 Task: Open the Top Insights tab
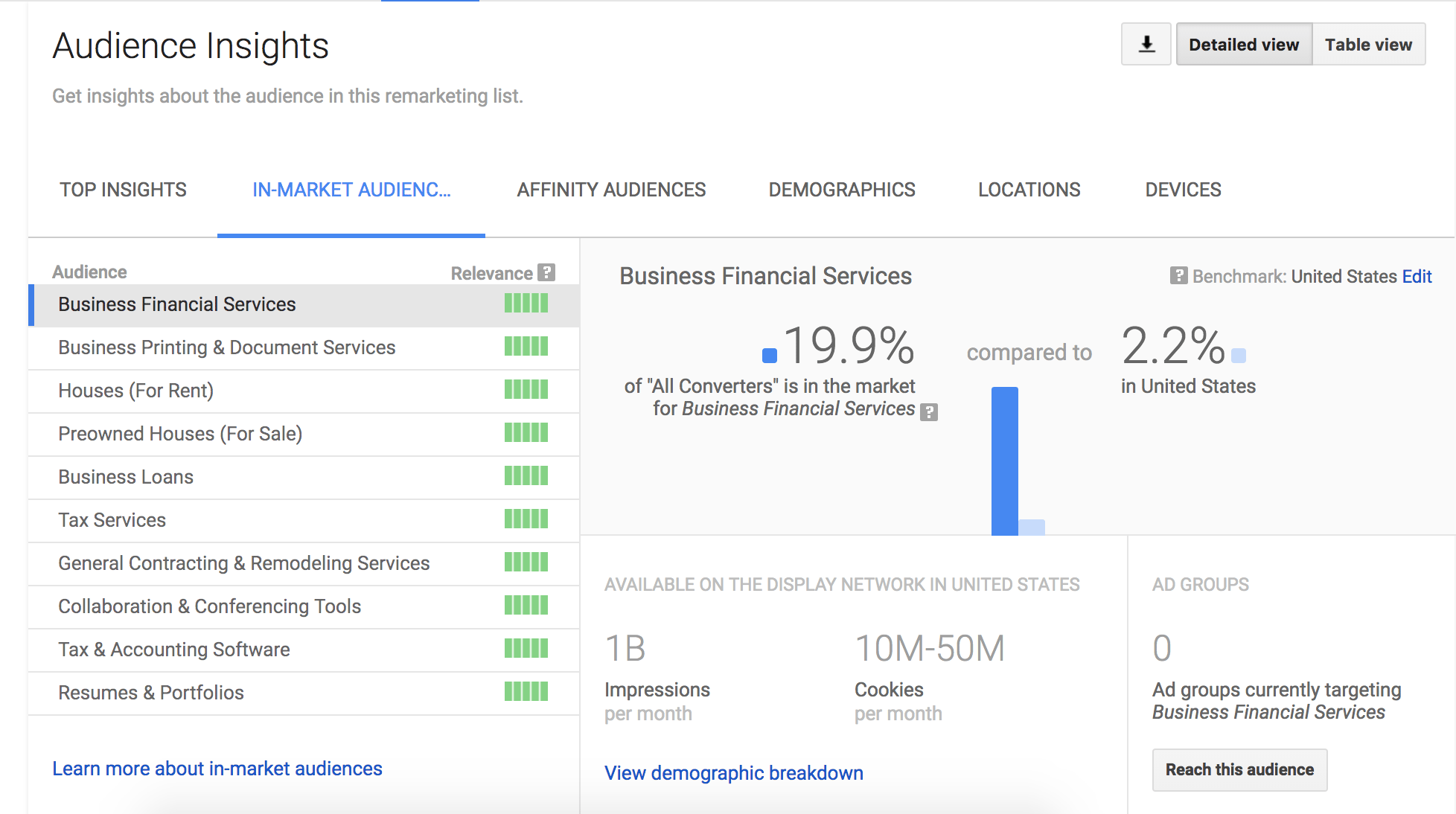pyautogui.click(x=123, y=190)
